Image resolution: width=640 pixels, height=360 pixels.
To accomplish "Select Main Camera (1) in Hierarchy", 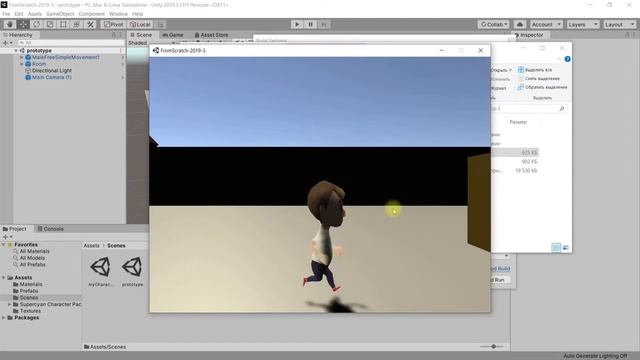I will [x=51, y=77].
